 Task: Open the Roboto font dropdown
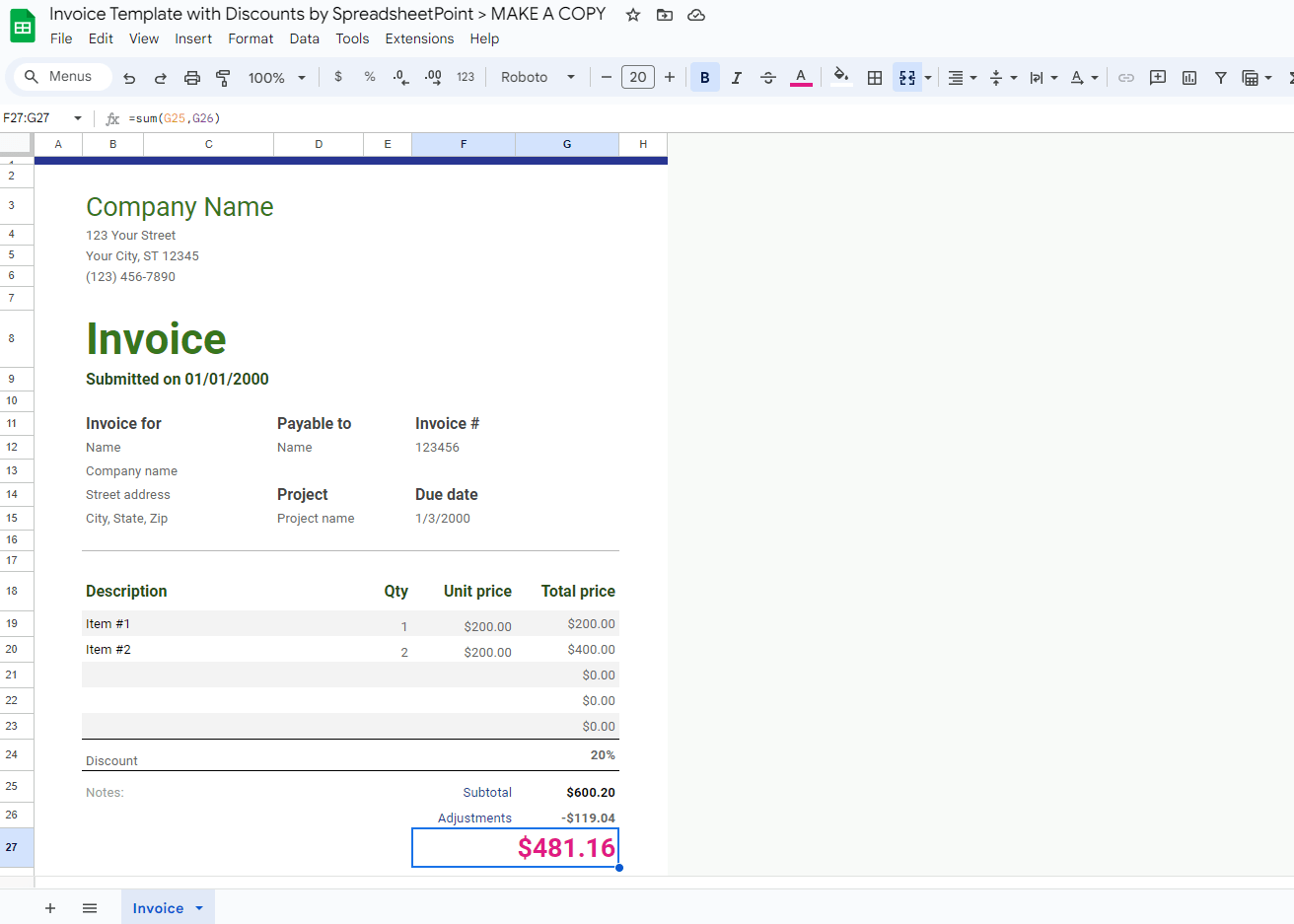click(538, 76)
